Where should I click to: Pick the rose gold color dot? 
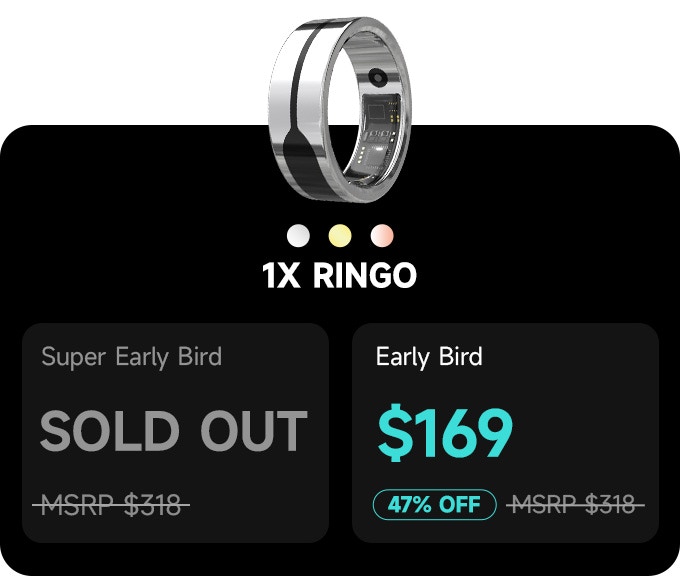pyautogui.click(x=382, y=236)
